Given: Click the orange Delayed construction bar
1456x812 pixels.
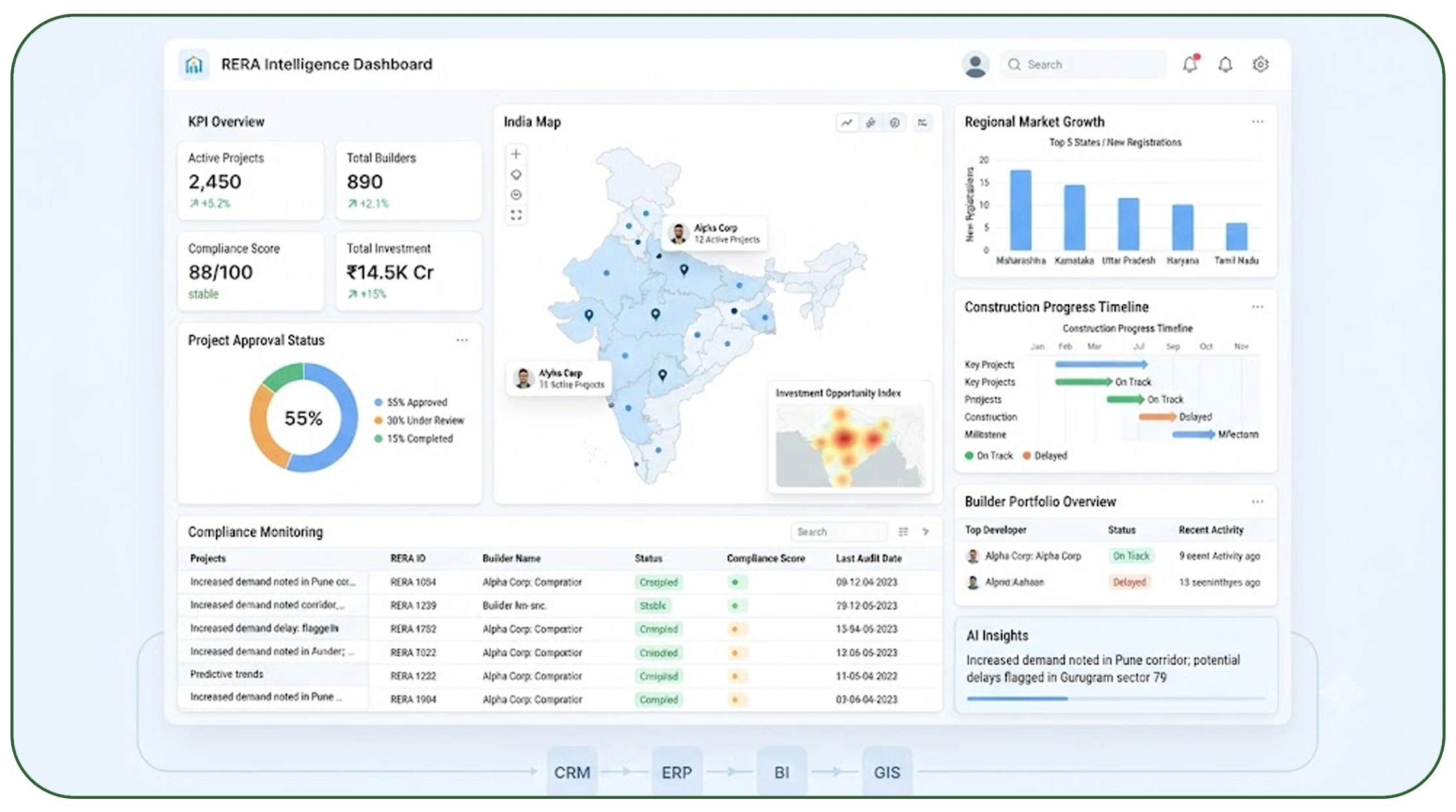Looking at the screenshot, I should coord(1157,417).
